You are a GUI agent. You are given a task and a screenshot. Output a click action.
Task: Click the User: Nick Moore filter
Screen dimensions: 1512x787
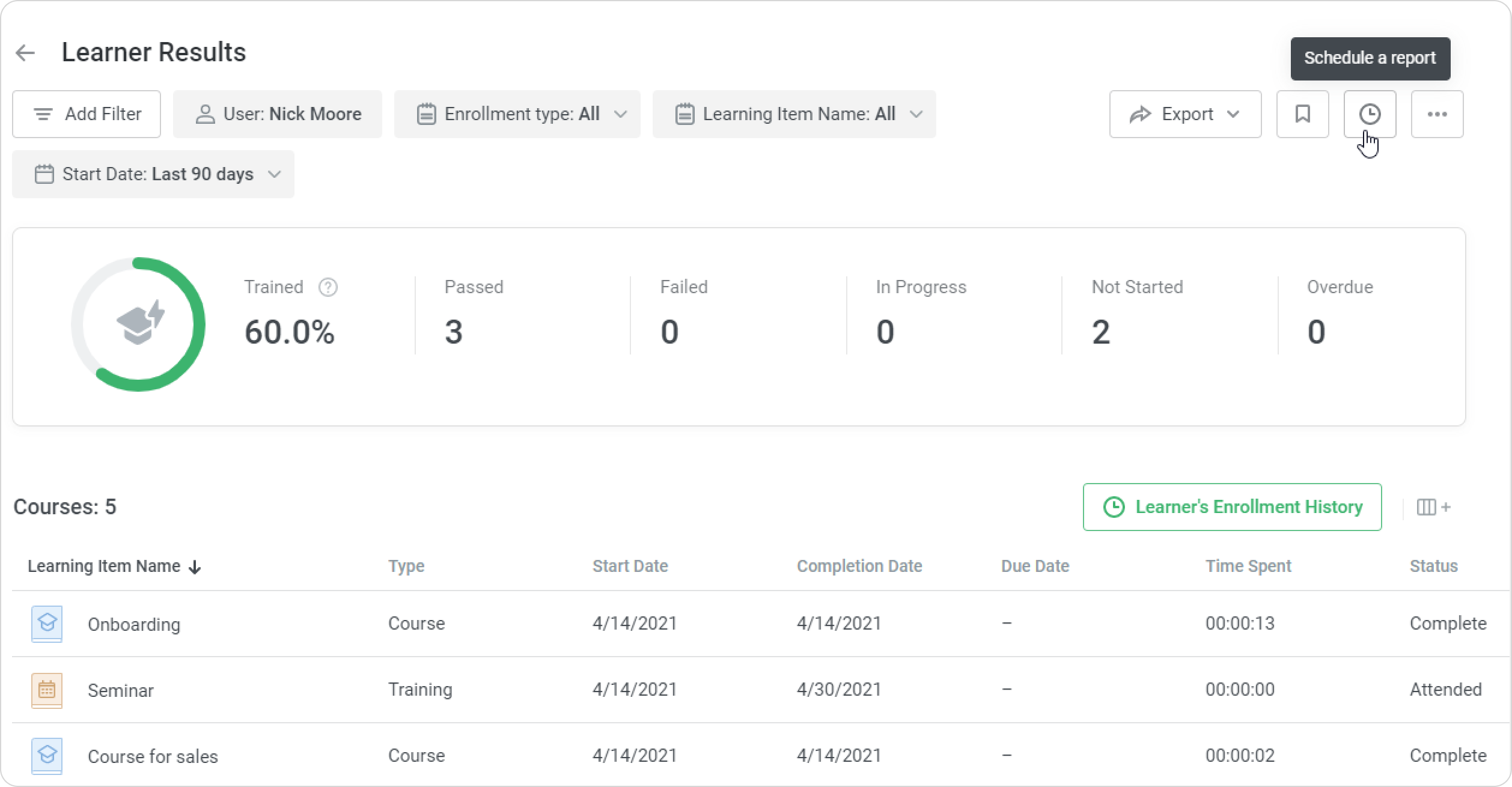[x=278, y=114]
